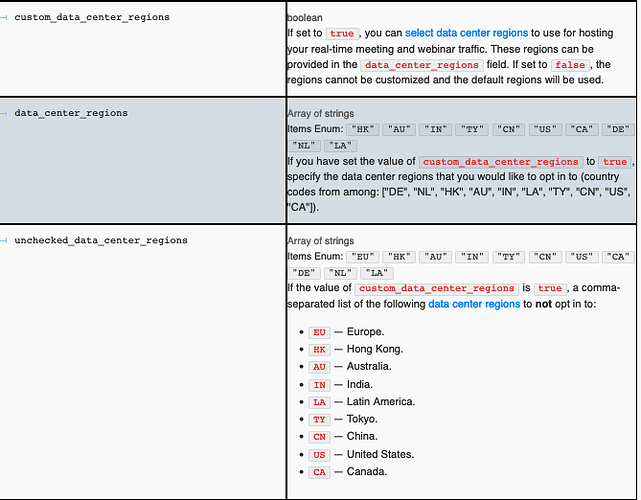Click "NL" enum in data_center_regions row

point(304,146)
